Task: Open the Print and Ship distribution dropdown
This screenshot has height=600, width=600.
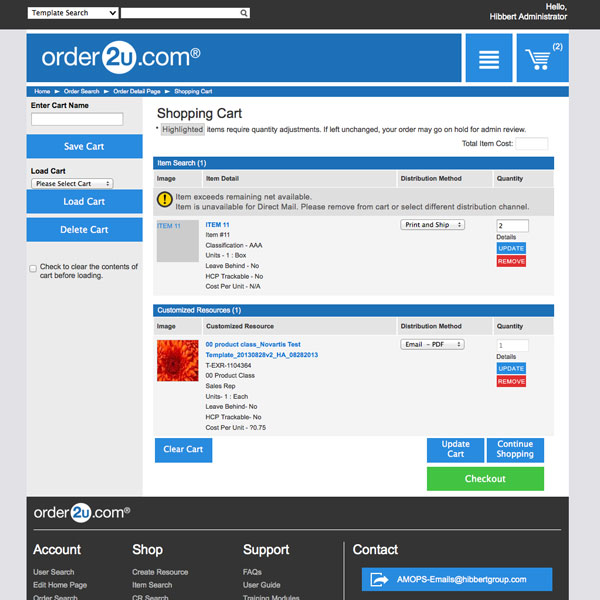Action: [x=432, y=225]
